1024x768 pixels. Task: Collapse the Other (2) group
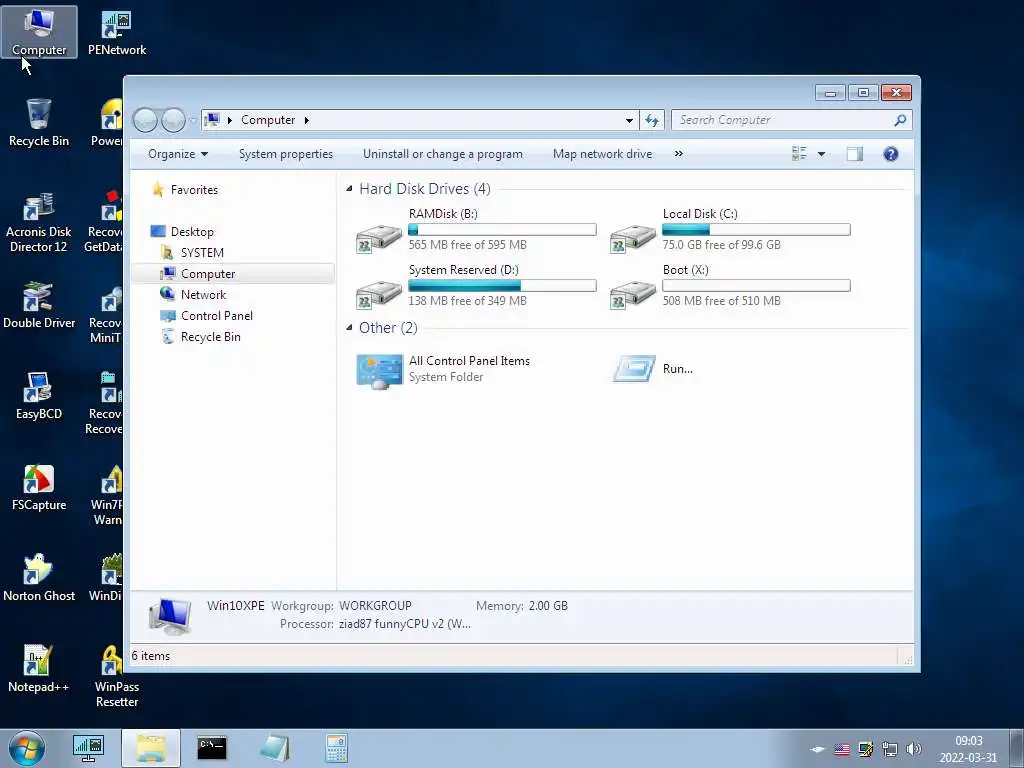tap(349, 328)
